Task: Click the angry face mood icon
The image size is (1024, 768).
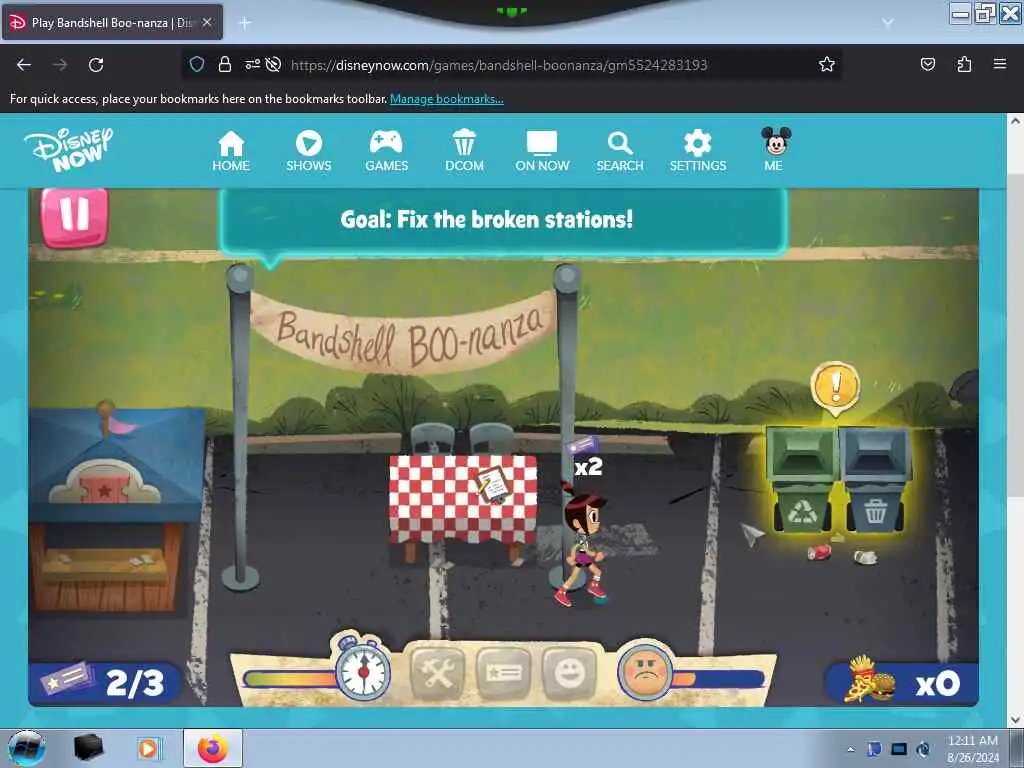Action: tap(645, 671)
